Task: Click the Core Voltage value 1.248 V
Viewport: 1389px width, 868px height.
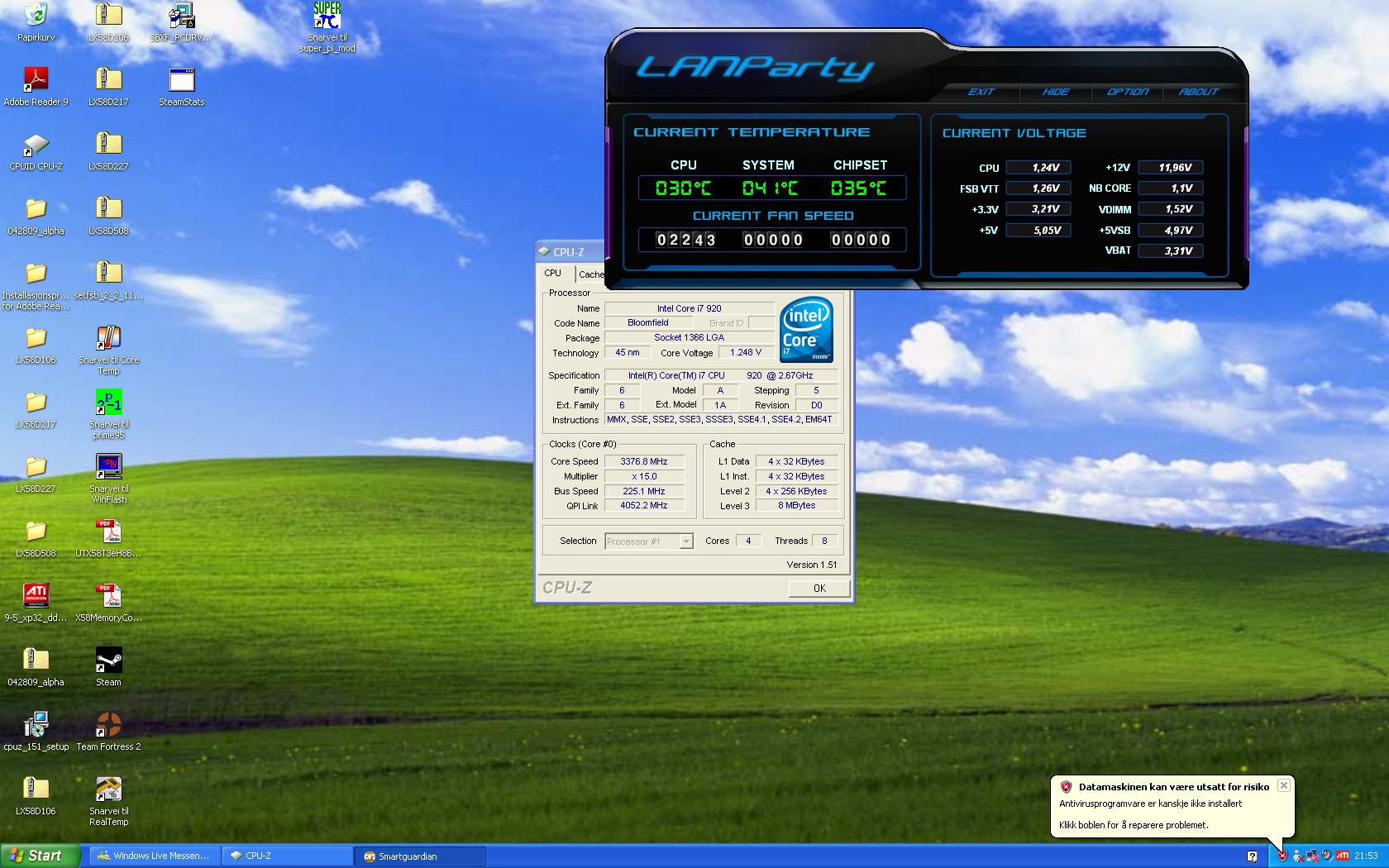Action: (746, 353)
